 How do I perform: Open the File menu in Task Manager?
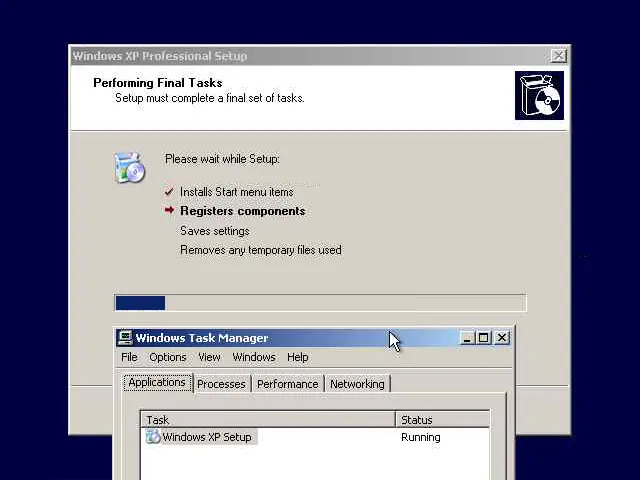coord(129,357)
